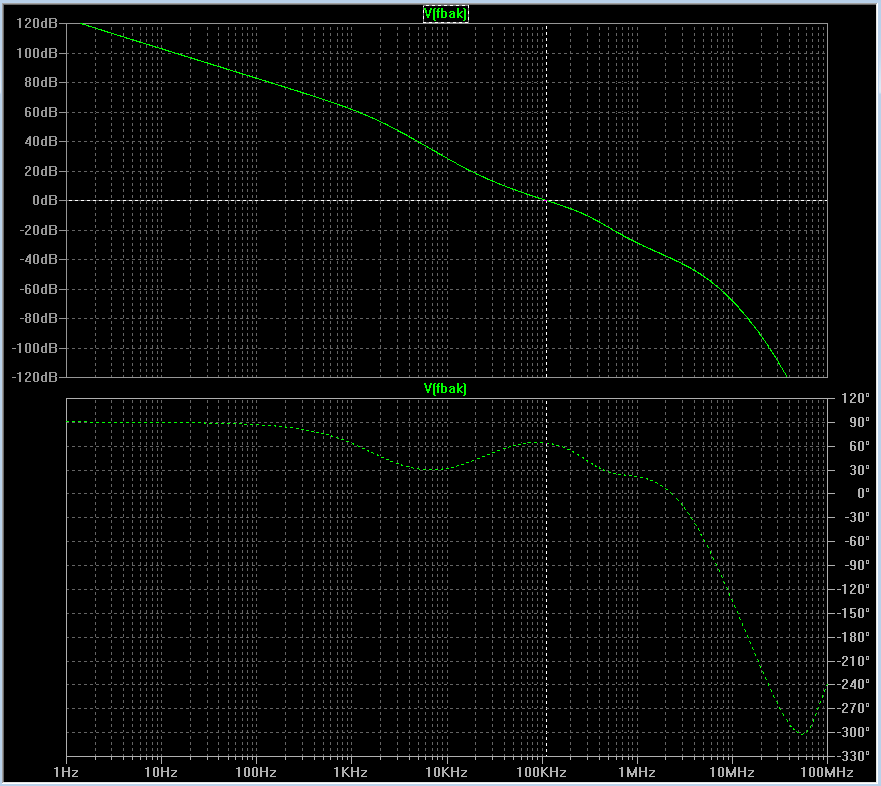The image size is (881, 786).
Task: Select the -80dB magnitude axis label
Action: [38, 319]
